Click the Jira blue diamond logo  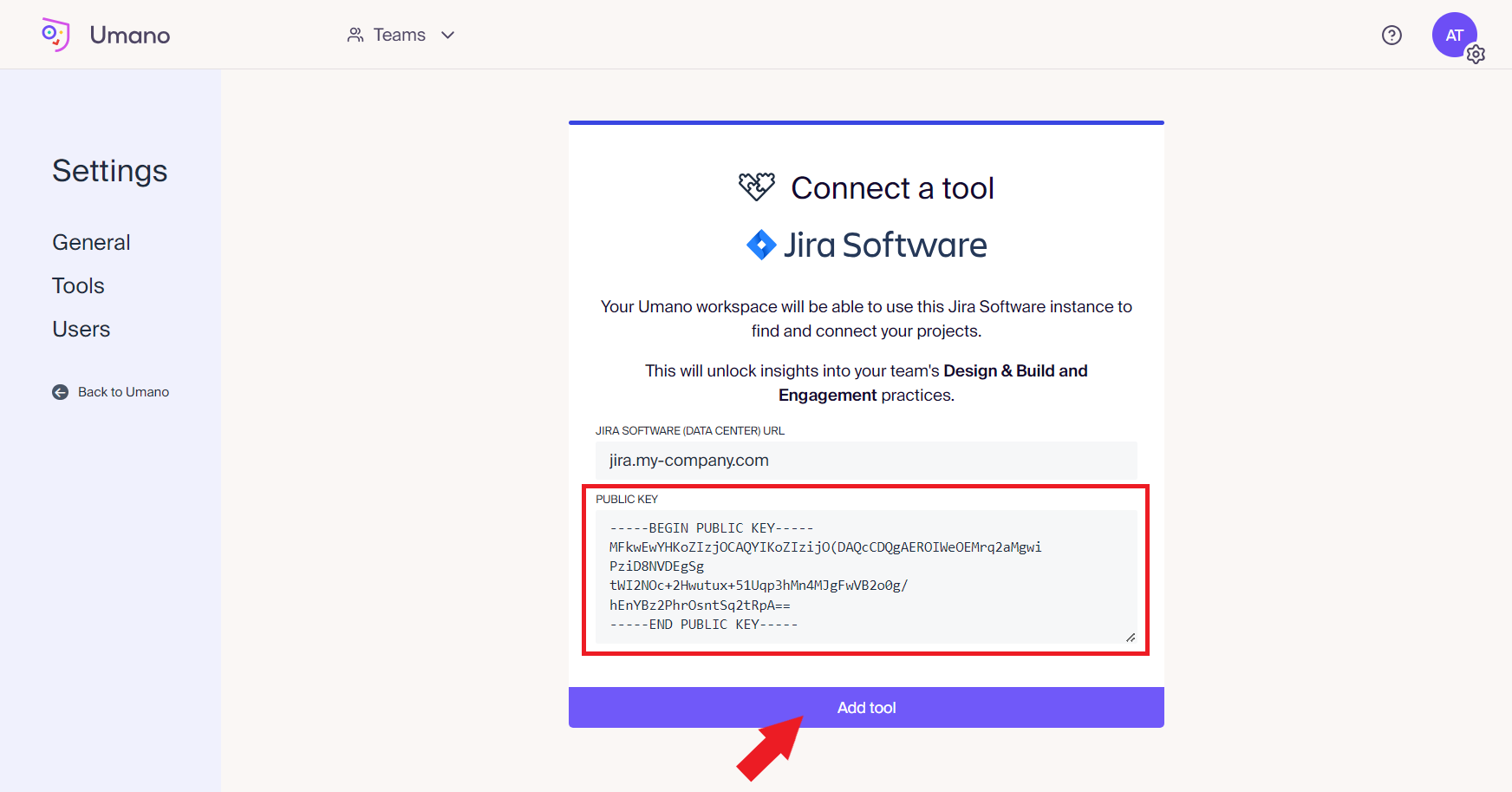pyautogui.click(x=761, y=245)
